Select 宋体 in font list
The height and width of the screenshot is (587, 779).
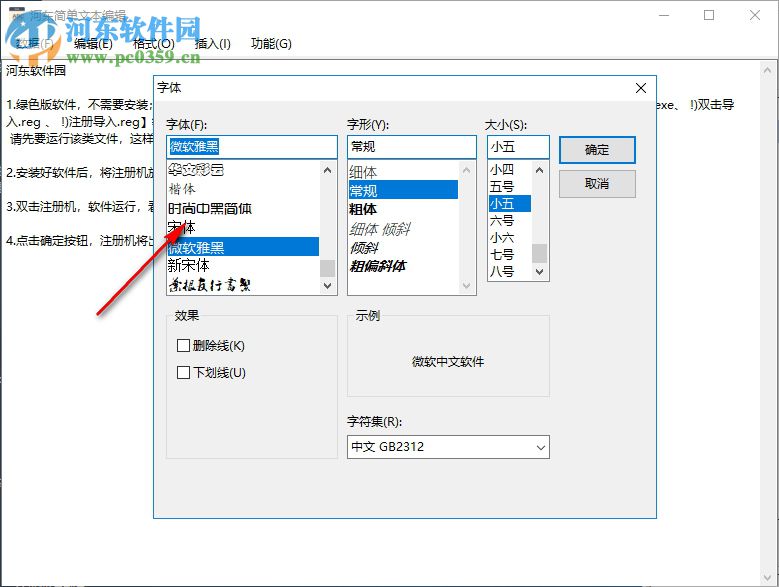click(x=243, y=227)
